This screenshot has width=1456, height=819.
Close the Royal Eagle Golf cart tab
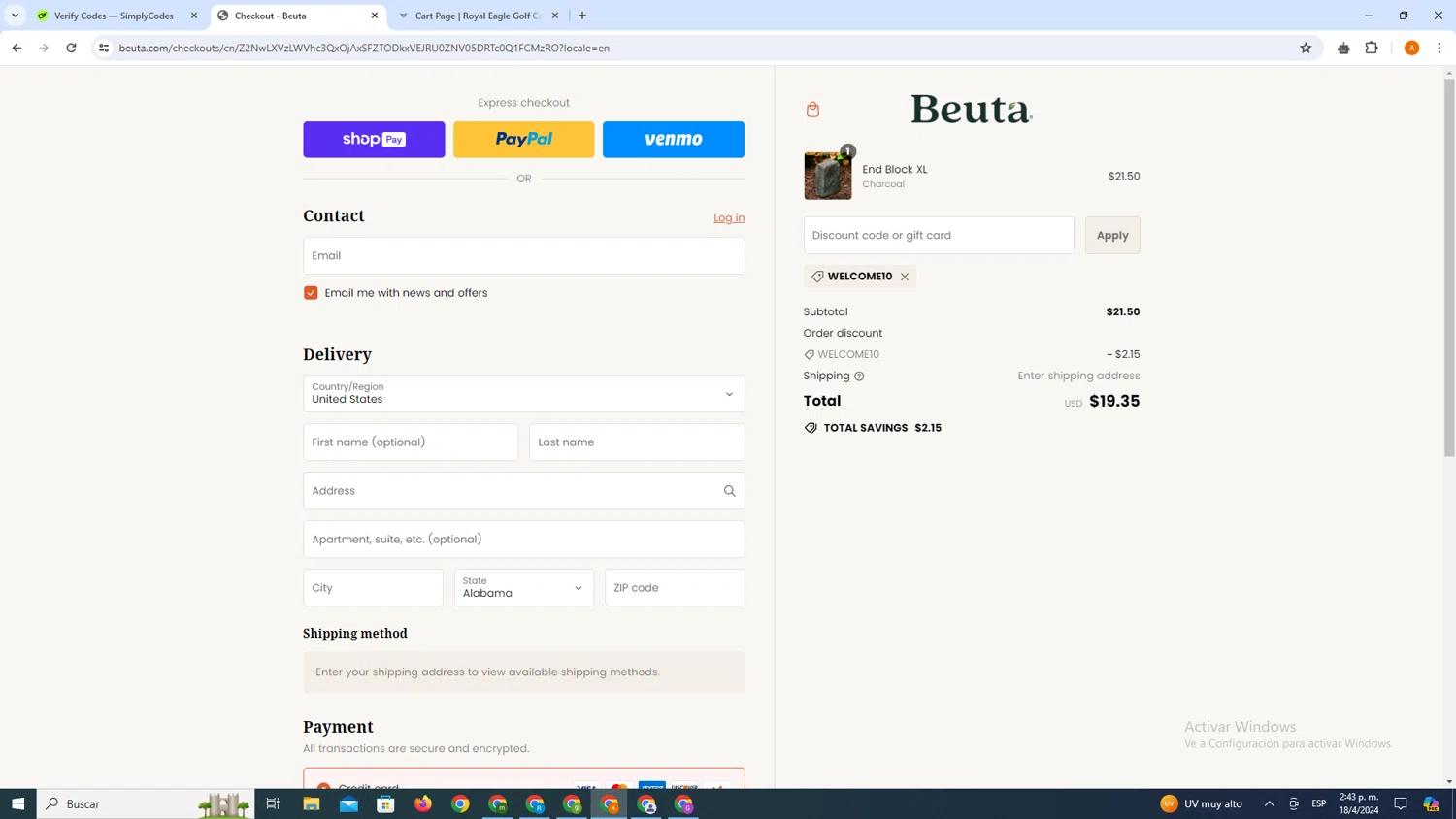(x=555, y=16)
